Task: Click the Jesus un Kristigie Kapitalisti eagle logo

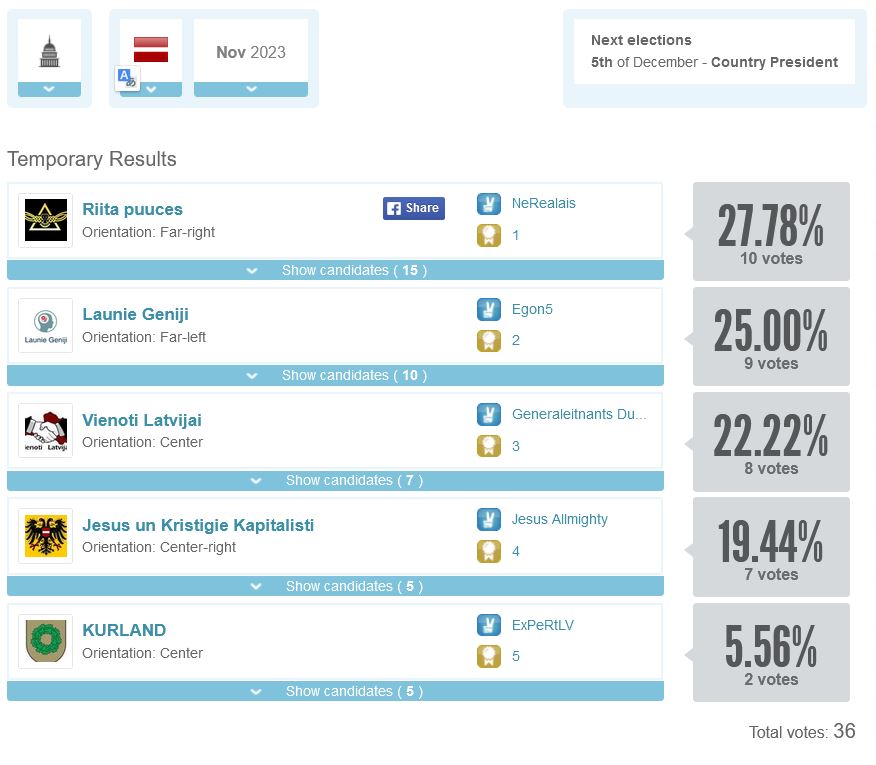Action: click(45, 536)
